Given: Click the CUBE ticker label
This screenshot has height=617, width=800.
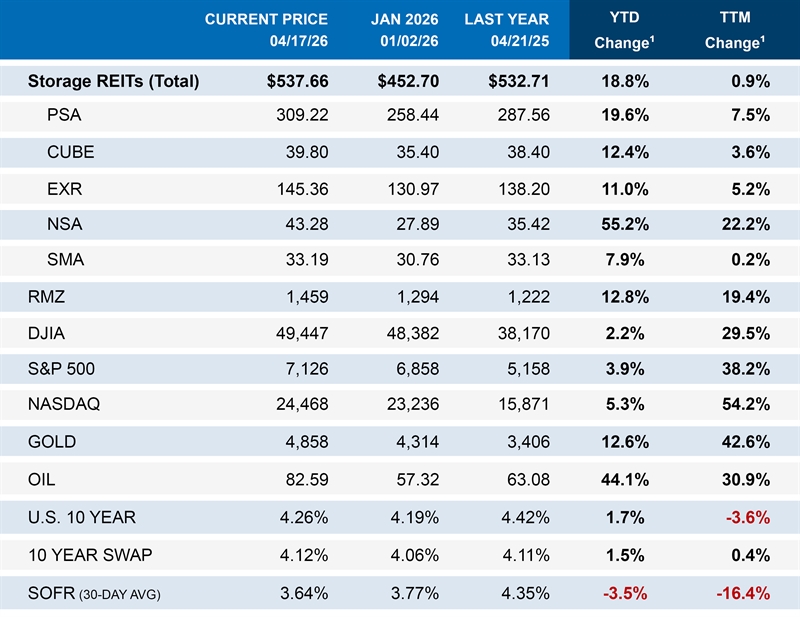Looking at the screenshot, I should click(x=70, y=152).
